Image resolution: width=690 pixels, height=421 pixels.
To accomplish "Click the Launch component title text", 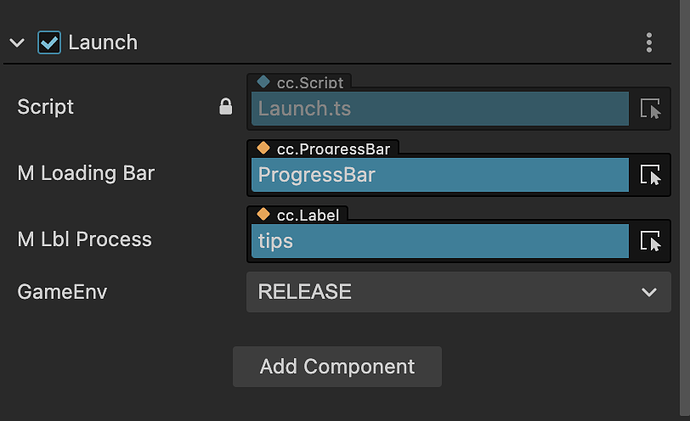I will pyautogui.click(x=102, y=42).
